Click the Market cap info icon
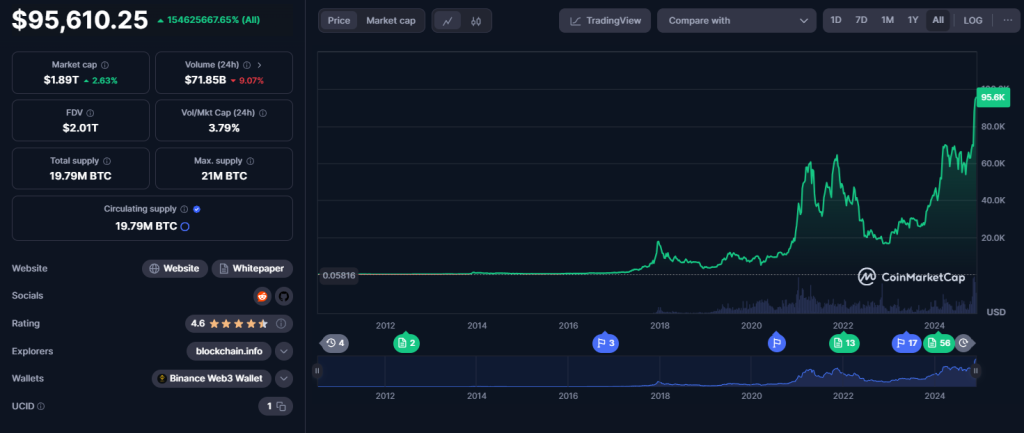This screenshot has height=433, width=1024. pos(105,65)
